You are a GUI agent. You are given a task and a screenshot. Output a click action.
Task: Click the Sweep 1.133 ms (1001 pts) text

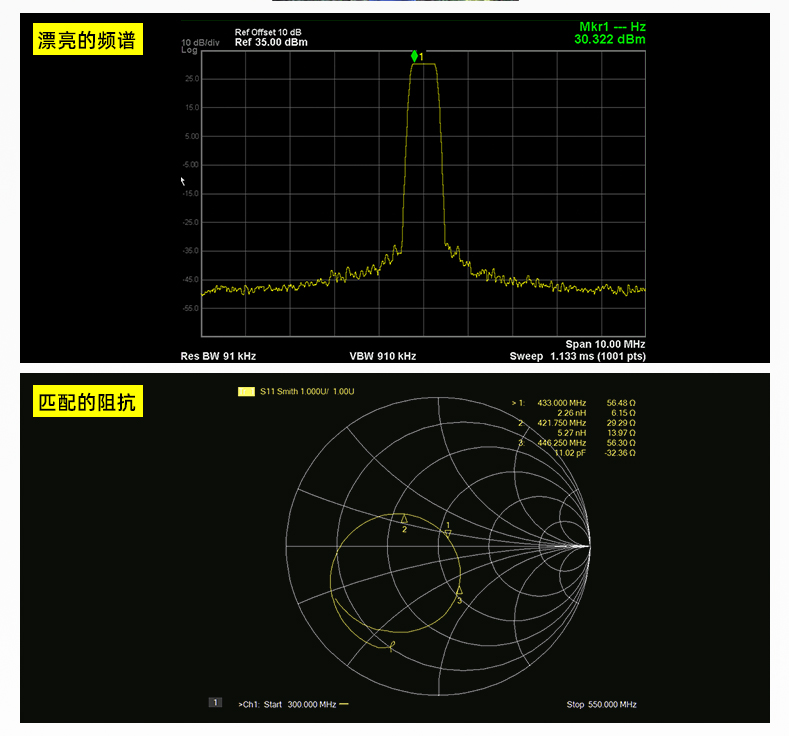pos(577,356)
